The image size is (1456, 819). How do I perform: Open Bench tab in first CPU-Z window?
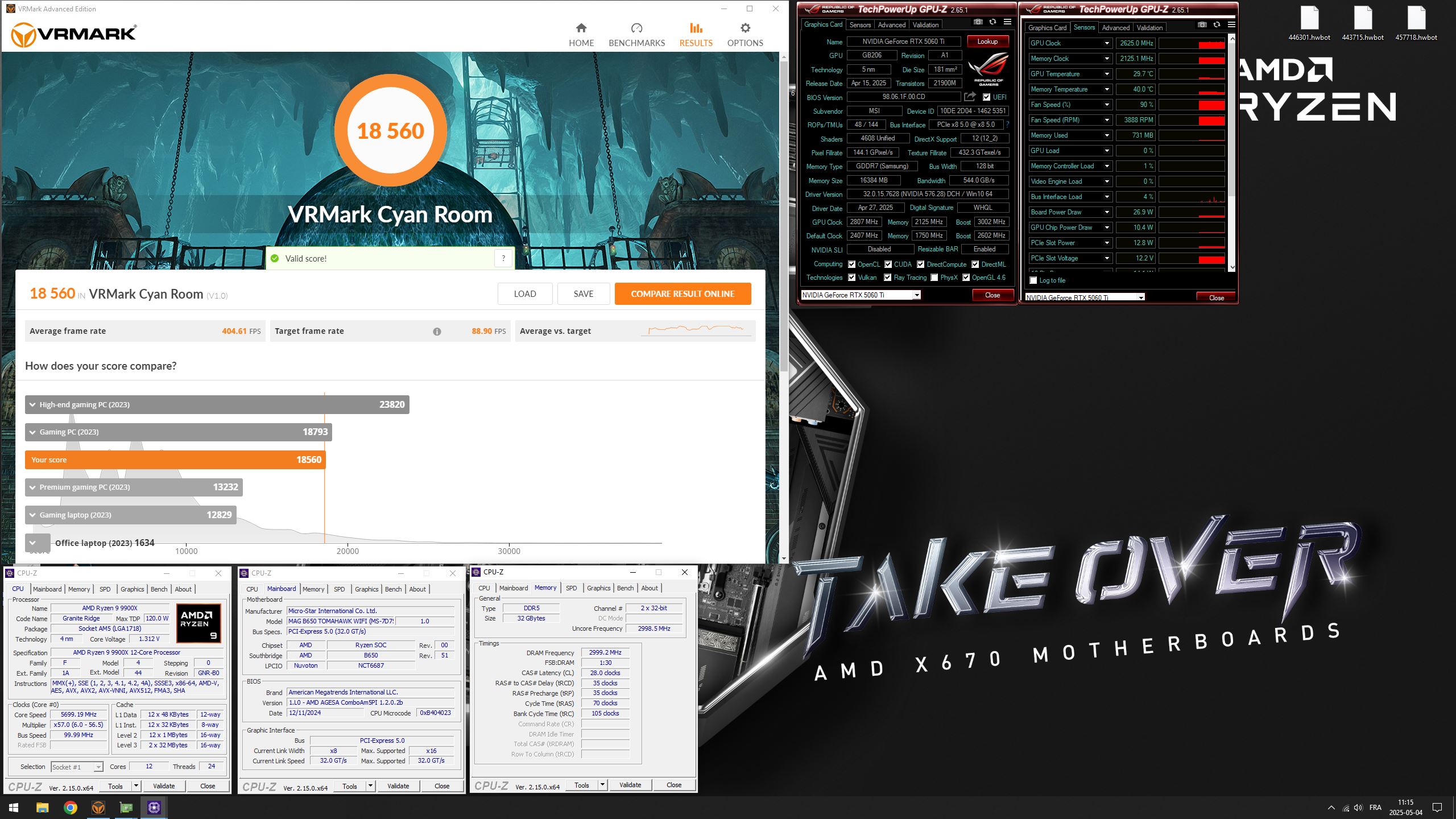[159, 589]
